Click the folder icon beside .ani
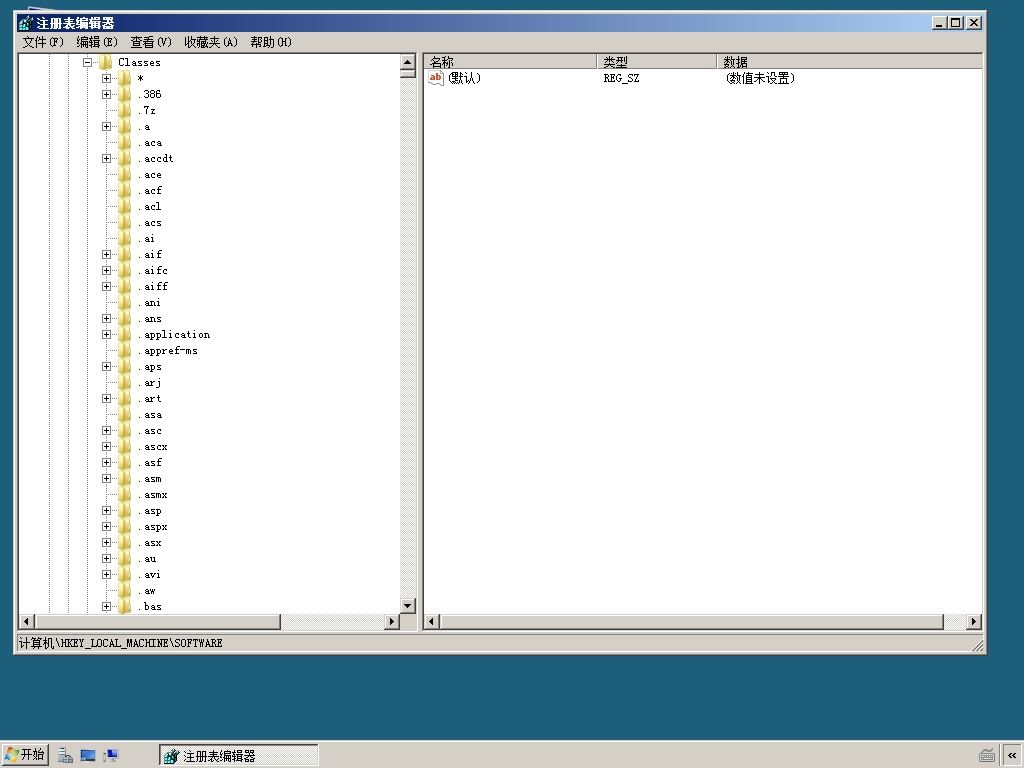 (x=124, y=302)
